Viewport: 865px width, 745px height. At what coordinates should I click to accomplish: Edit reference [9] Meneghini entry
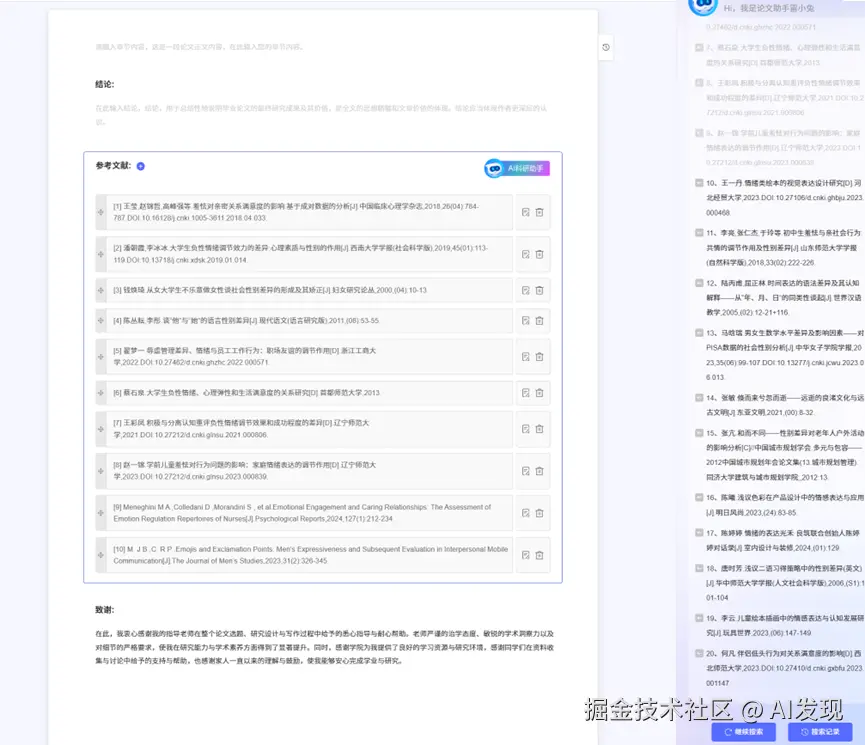(526, 513)
